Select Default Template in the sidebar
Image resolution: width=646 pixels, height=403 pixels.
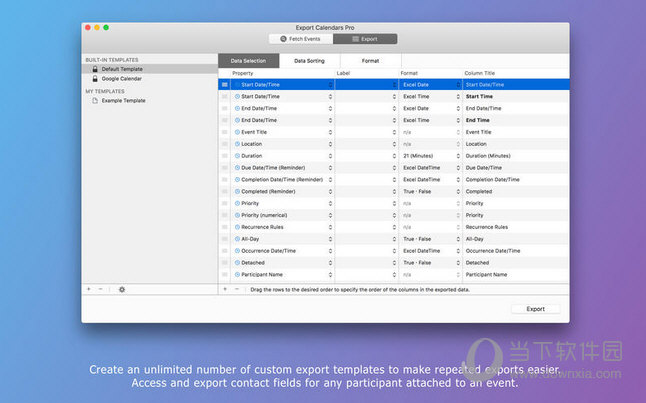tap(122, 69)
